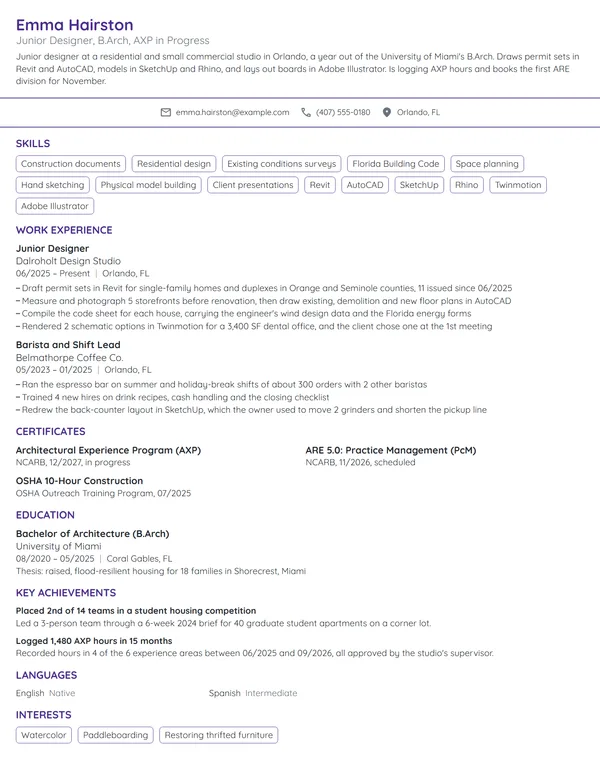600x776 pixels.
Task: Click the envelope email icon
Action: point(166,112)
